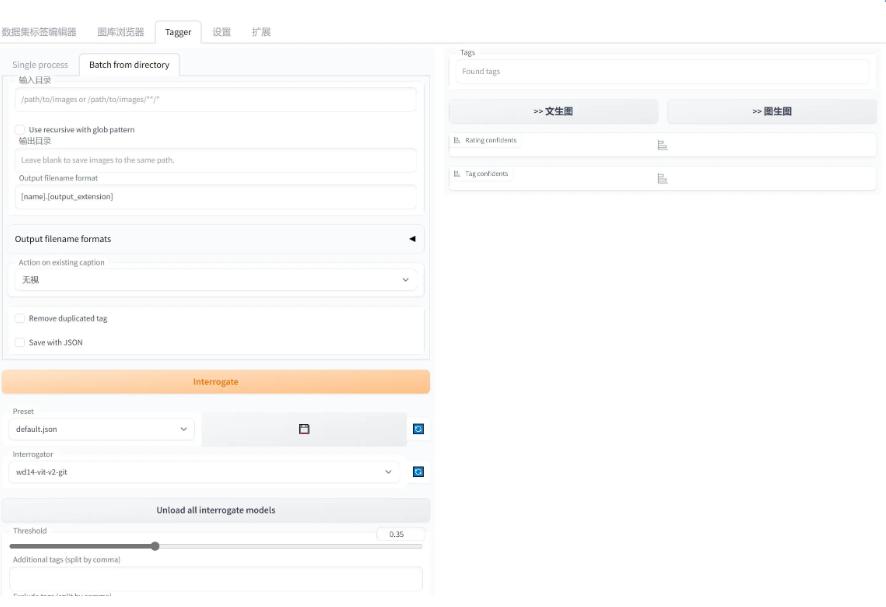Click refresh icon next to Preset dropdown
Viewport: 886px width, 607px height.
[418, 429]
